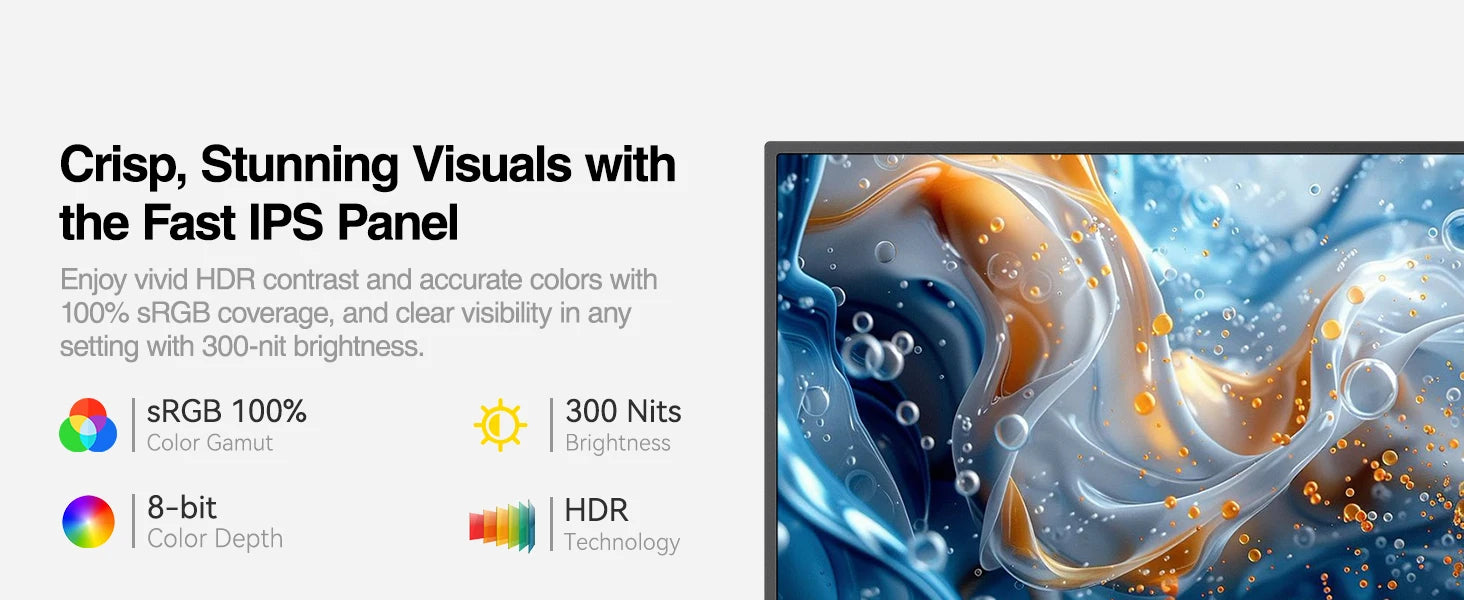Click the yellow sun brightness icon
The width and height of the screenshot is (1464, 600).
(x=500, y=425)
